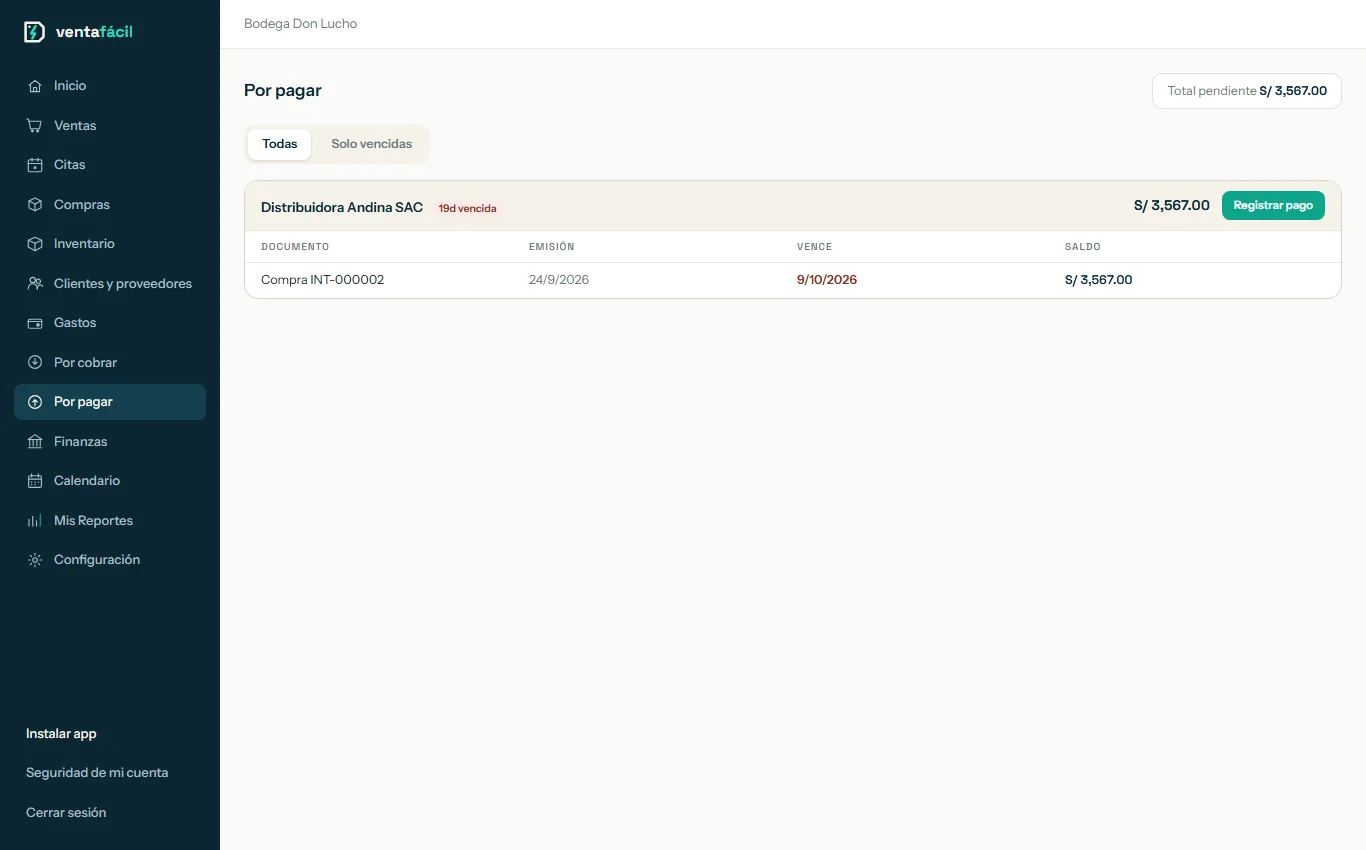Click the Compra INT-000002 document row

(x=792, y=280)
